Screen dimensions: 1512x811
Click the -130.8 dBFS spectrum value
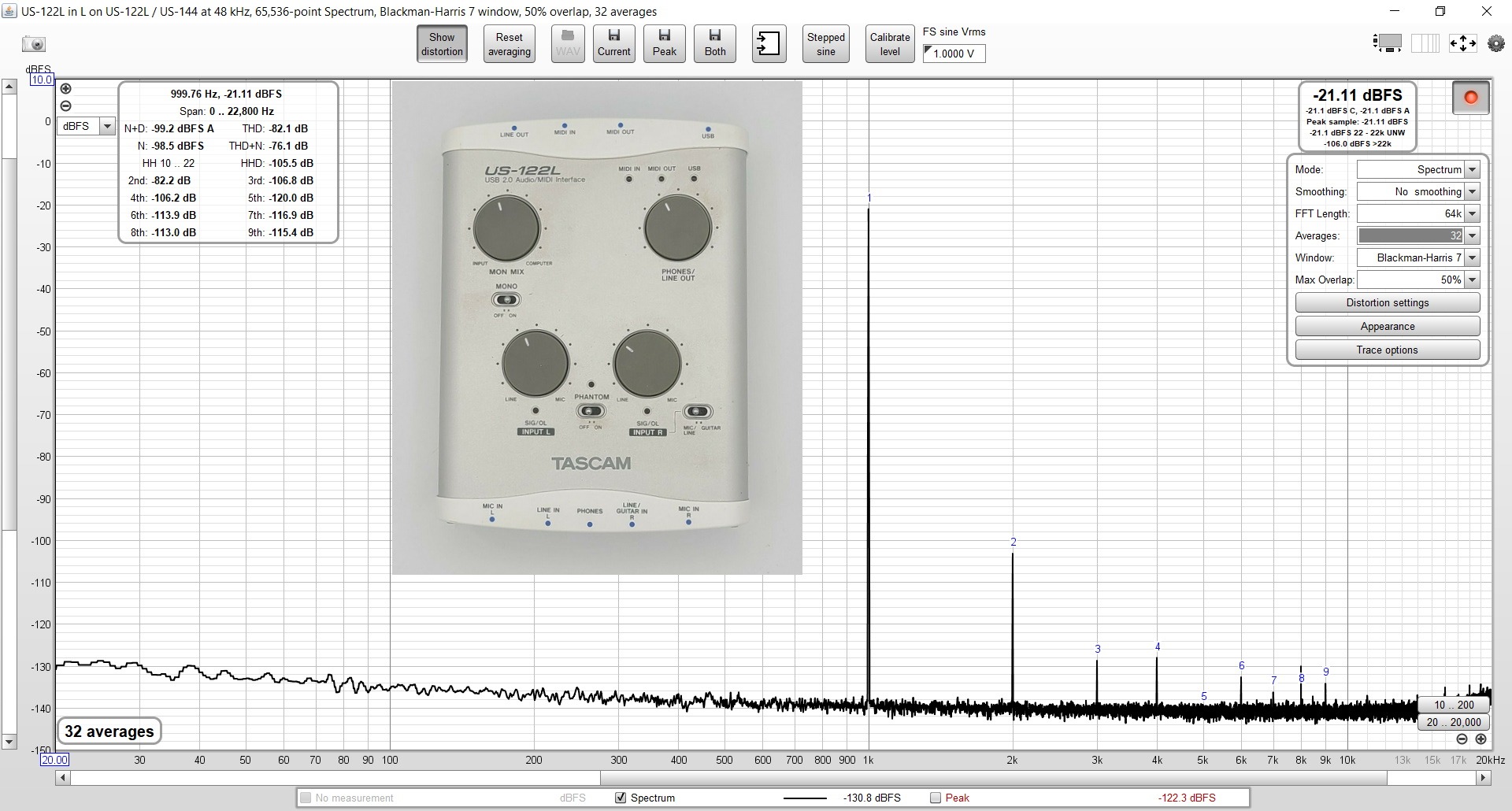pyautogui.click(x=872, y=798)
